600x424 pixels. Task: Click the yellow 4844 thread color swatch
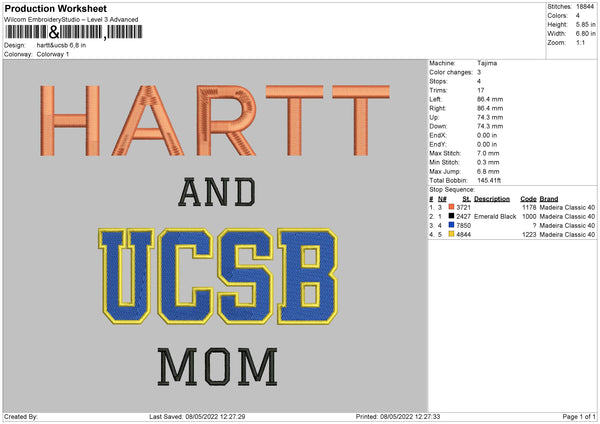click(x=452, y=234)
